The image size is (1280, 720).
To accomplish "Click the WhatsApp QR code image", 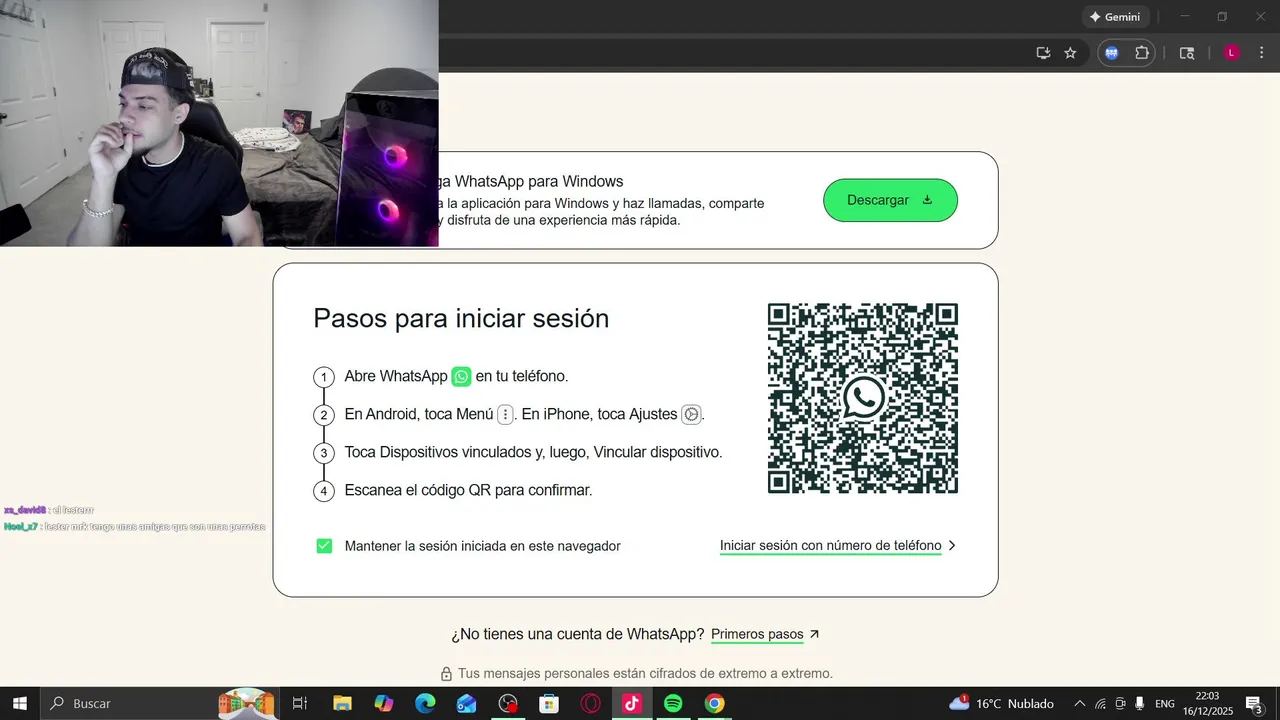I will 863,398.
